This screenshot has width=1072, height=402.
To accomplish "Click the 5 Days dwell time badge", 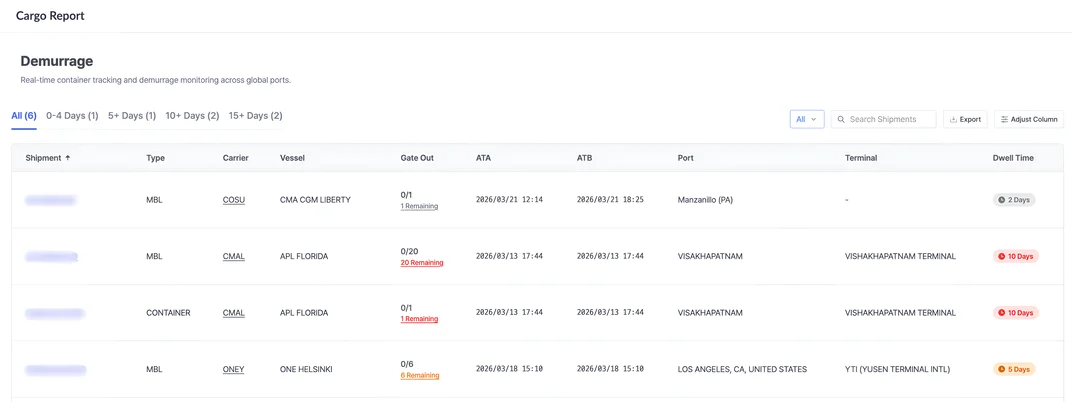I will pos(1015,369).
